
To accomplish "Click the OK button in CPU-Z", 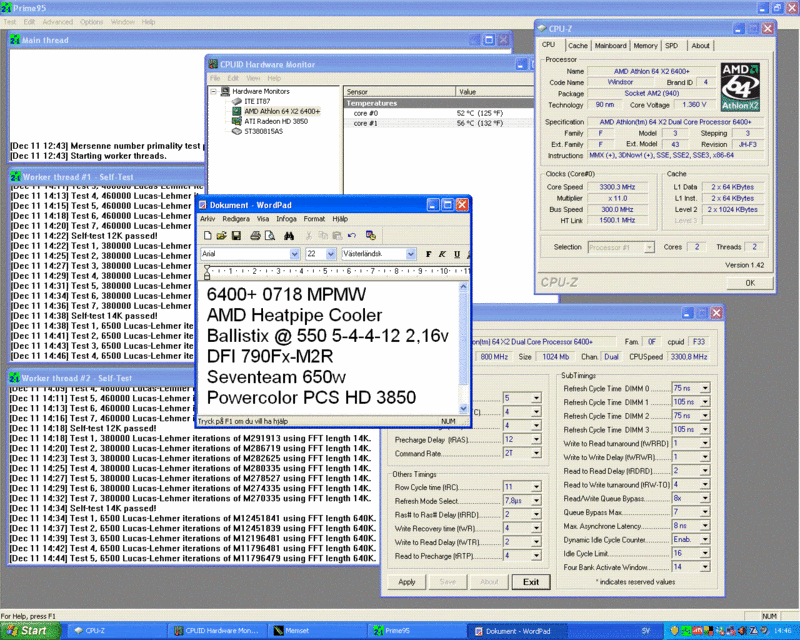I will point(750,283).
